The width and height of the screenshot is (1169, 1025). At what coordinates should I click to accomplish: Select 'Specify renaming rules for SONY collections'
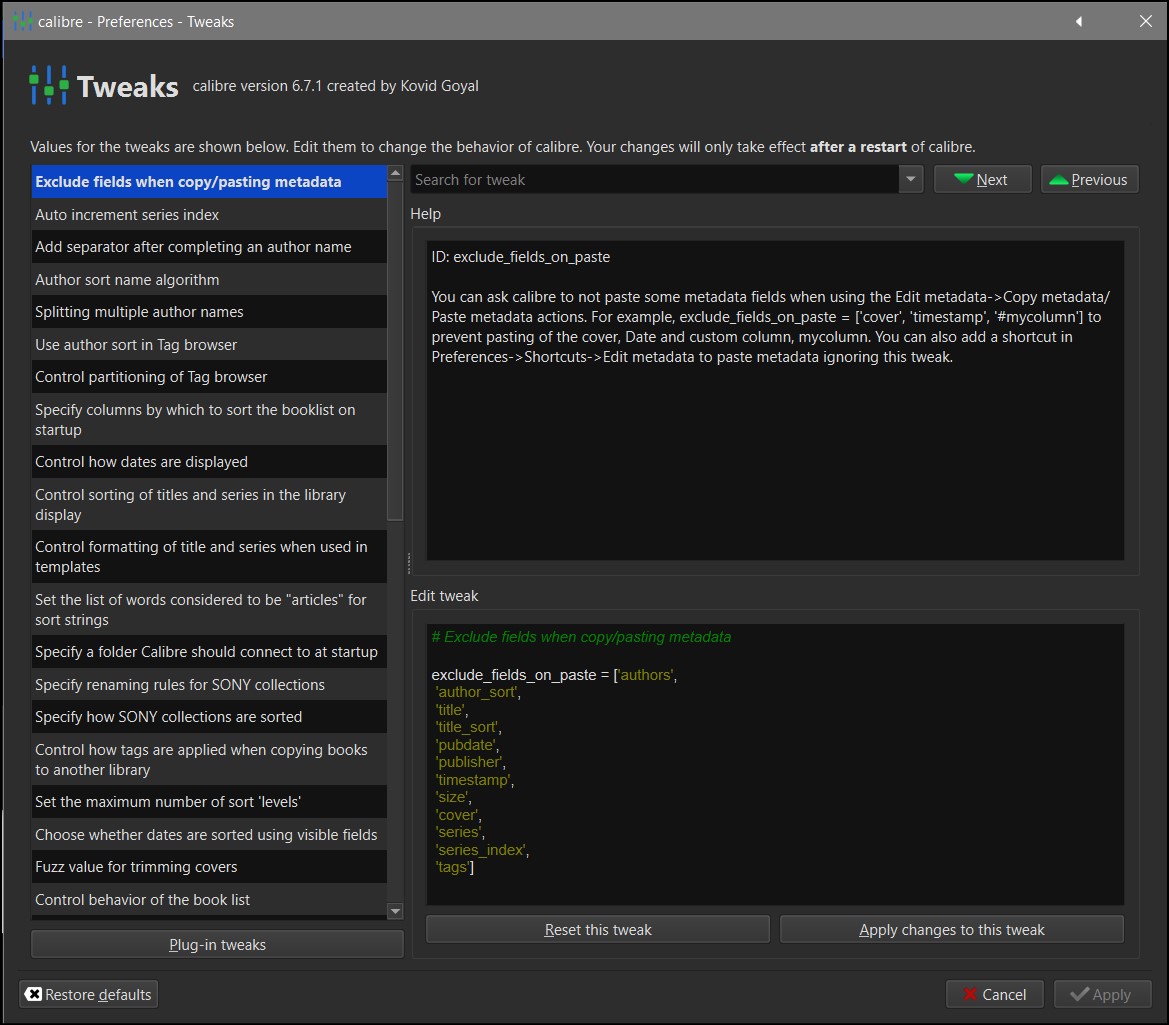(209, 684)
